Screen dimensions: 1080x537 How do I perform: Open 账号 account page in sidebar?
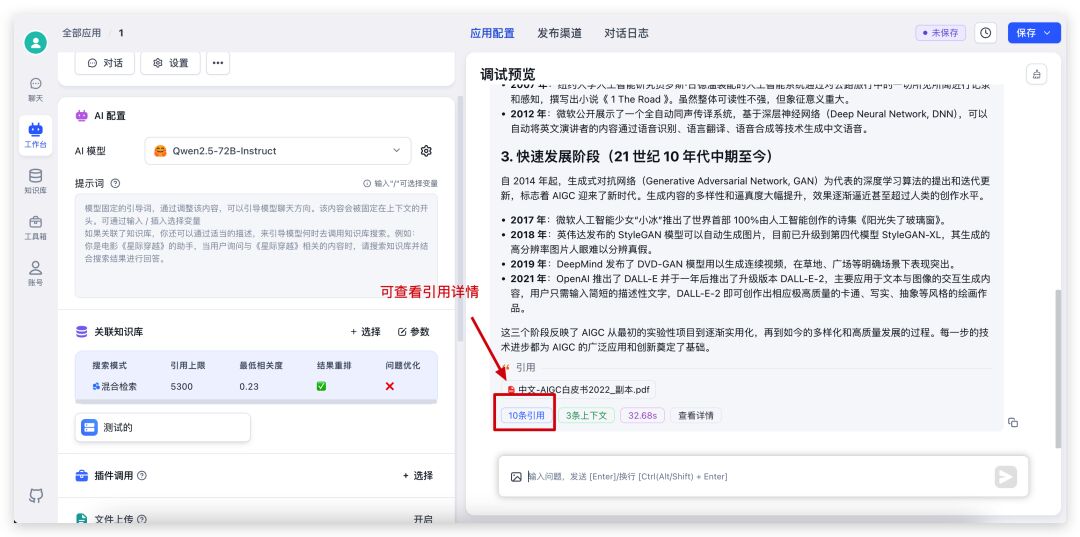point(35,273)
